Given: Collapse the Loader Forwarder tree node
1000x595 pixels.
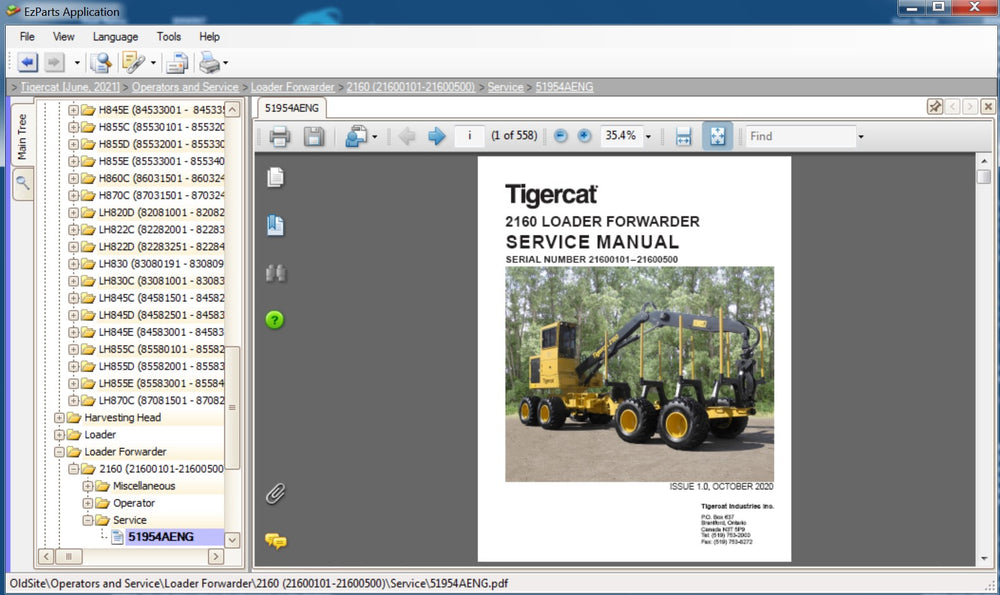Looking at the screenshot, I should 60,452.
